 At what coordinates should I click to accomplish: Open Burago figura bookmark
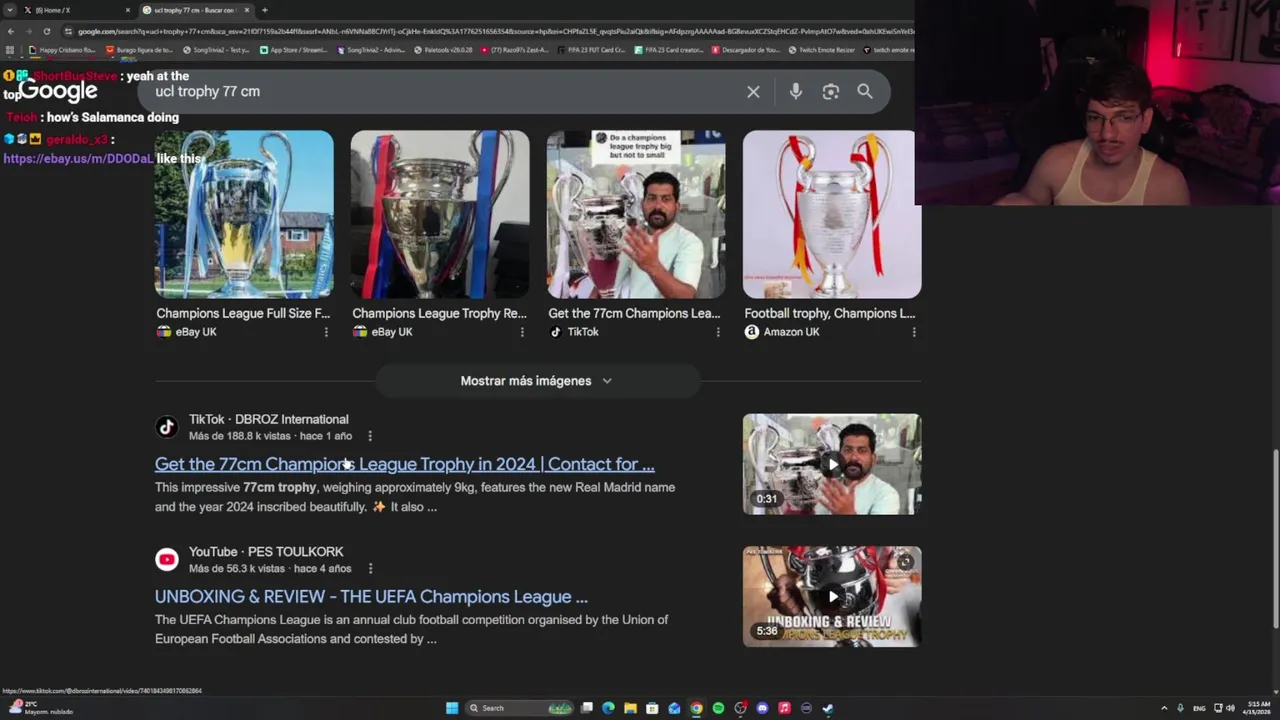pos(139,50)
